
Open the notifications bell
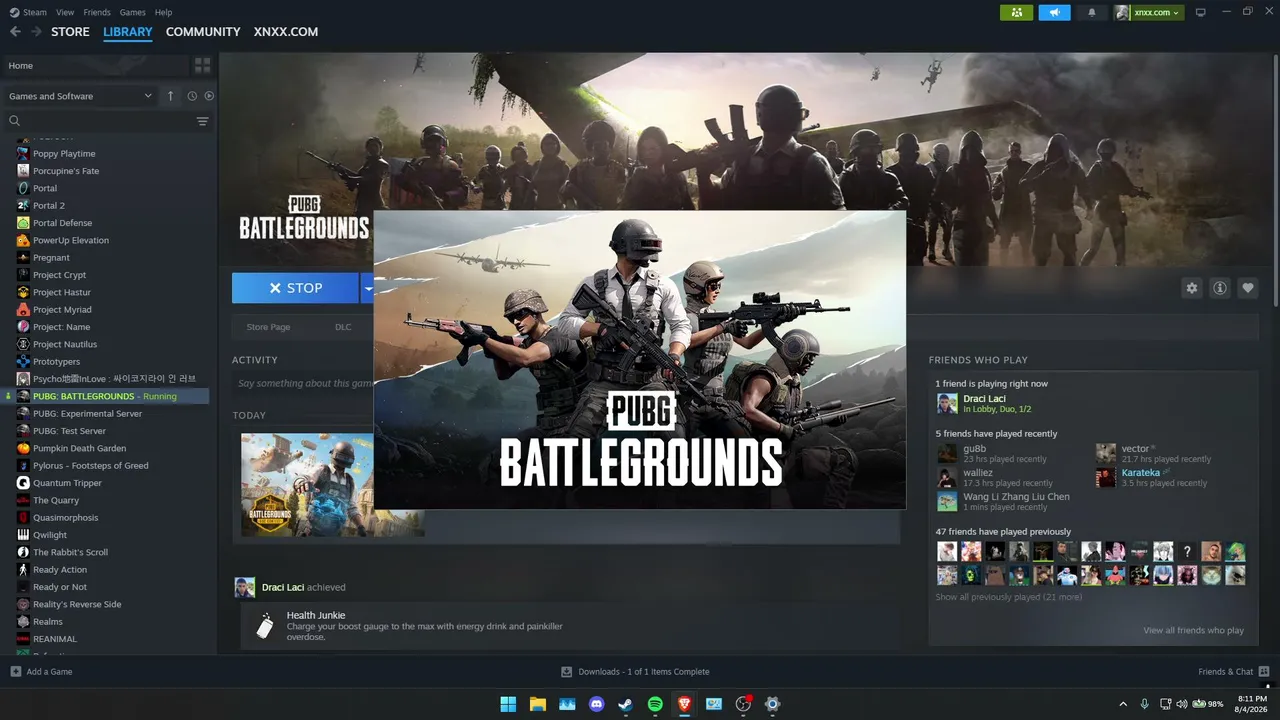coord(1091,12)
